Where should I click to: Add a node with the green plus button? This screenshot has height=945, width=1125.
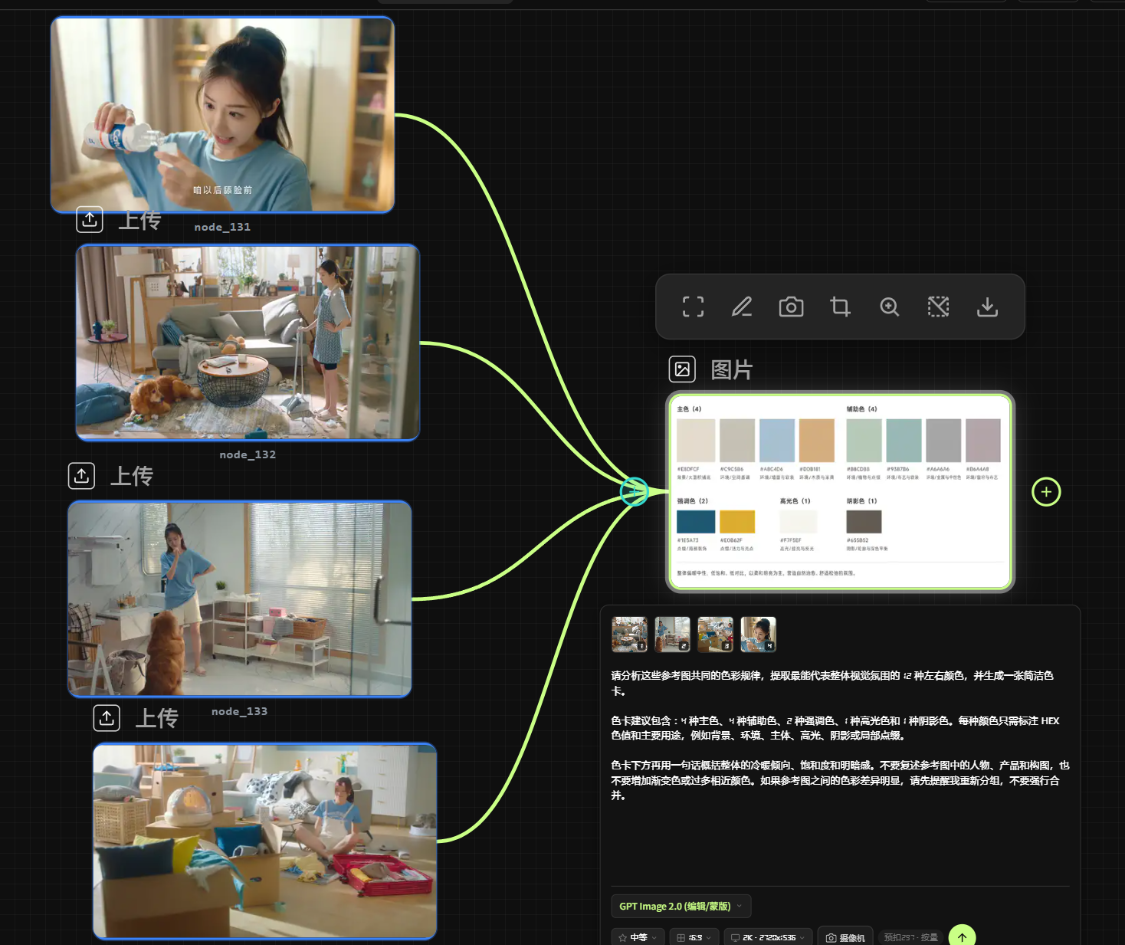pyautogui.click(x=1046, y=492)
